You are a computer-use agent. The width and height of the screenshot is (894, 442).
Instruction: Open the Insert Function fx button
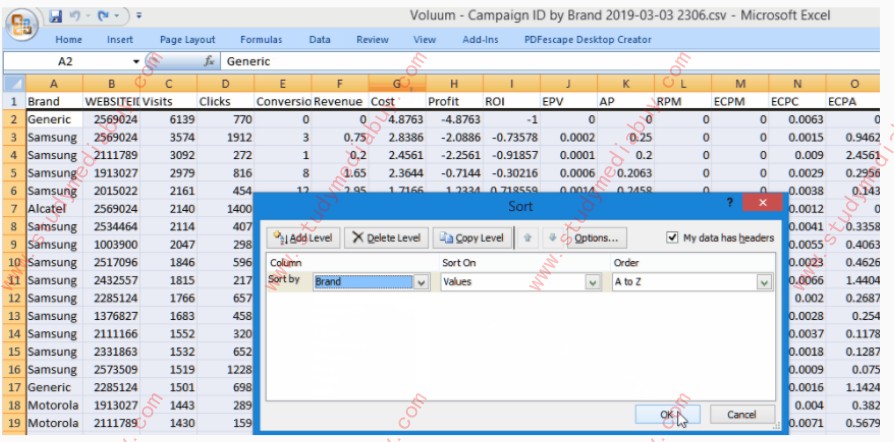click(209, 61)
